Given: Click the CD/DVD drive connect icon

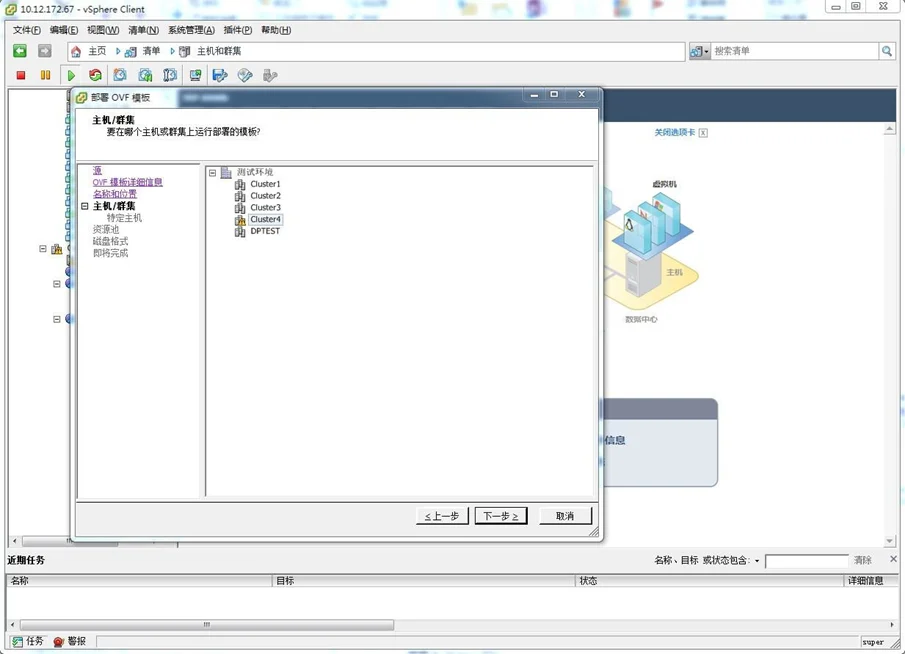Looking at the screenshot, I should [245, 75].
